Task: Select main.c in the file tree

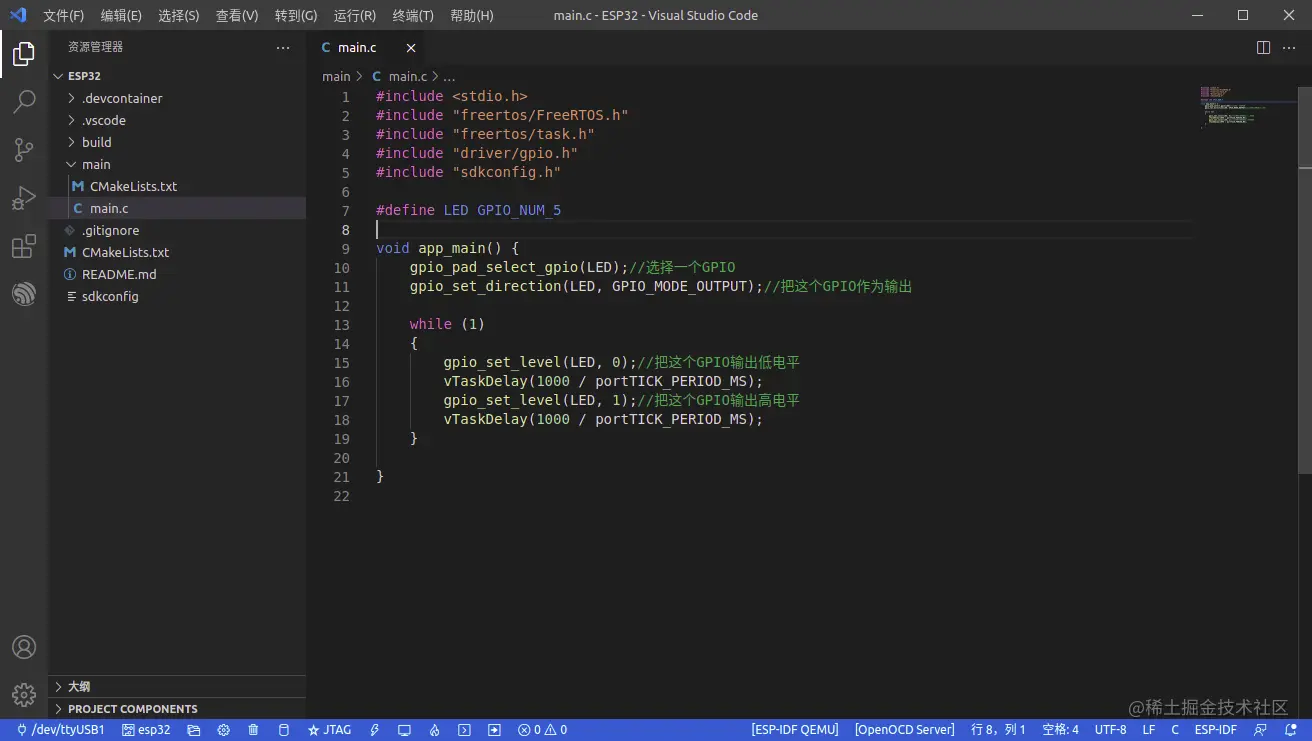Action: [x=177, y=208]
